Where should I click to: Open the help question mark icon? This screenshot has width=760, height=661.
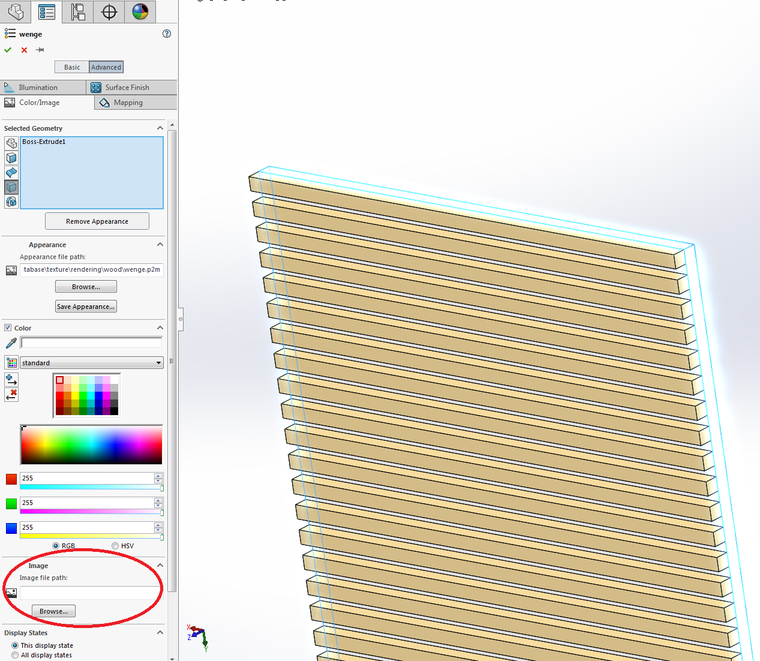point(167,33)
